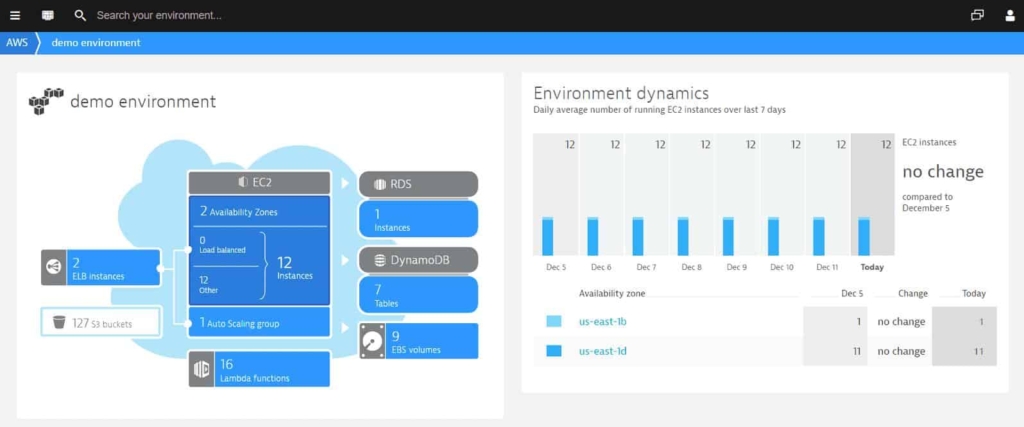This screenshot has width=1024, height=427.
Task: Select the us-east-1d no change cell
Action: point(901,351)
